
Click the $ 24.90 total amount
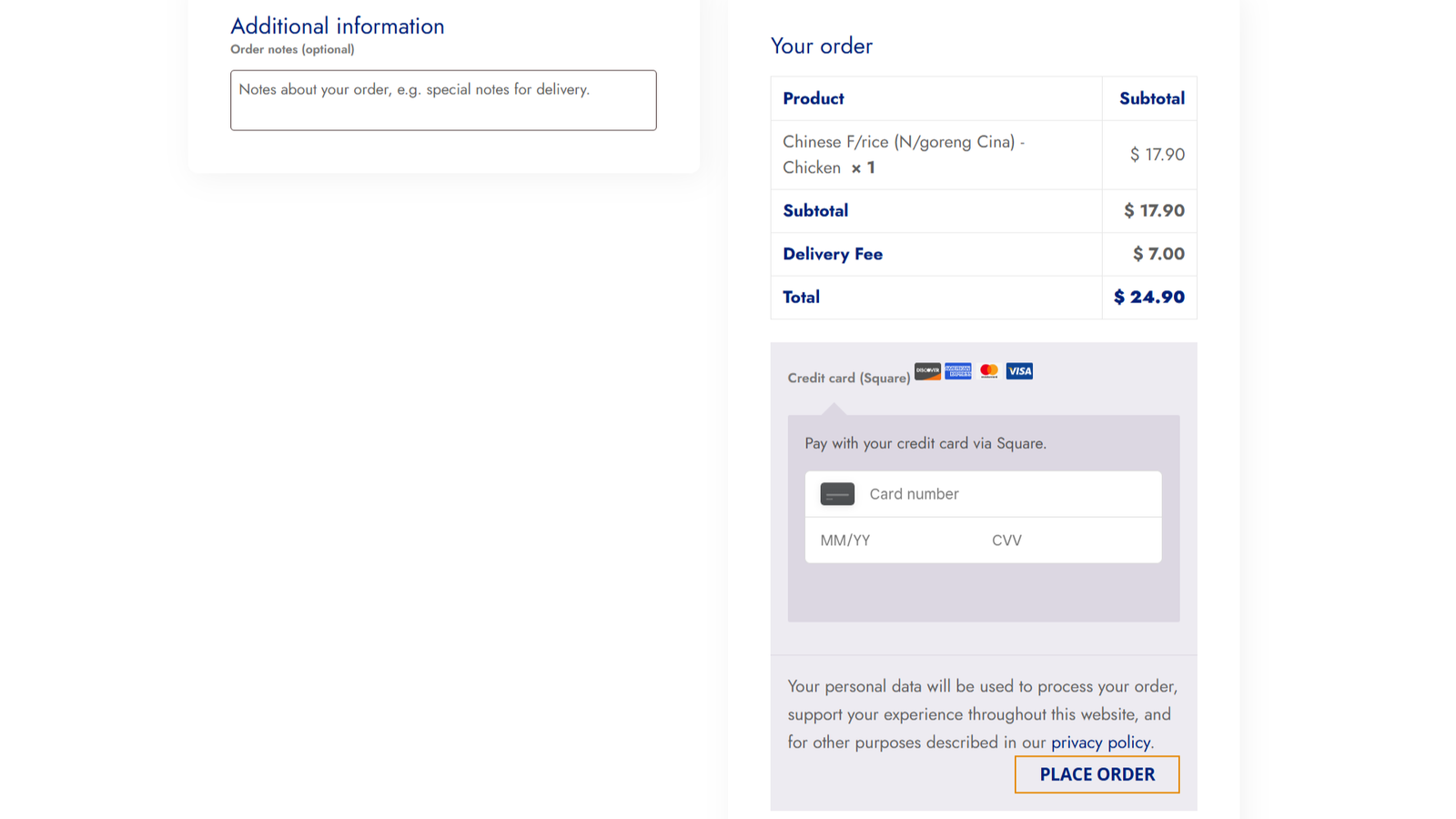pyautogui.click(x=1149, y=298)
